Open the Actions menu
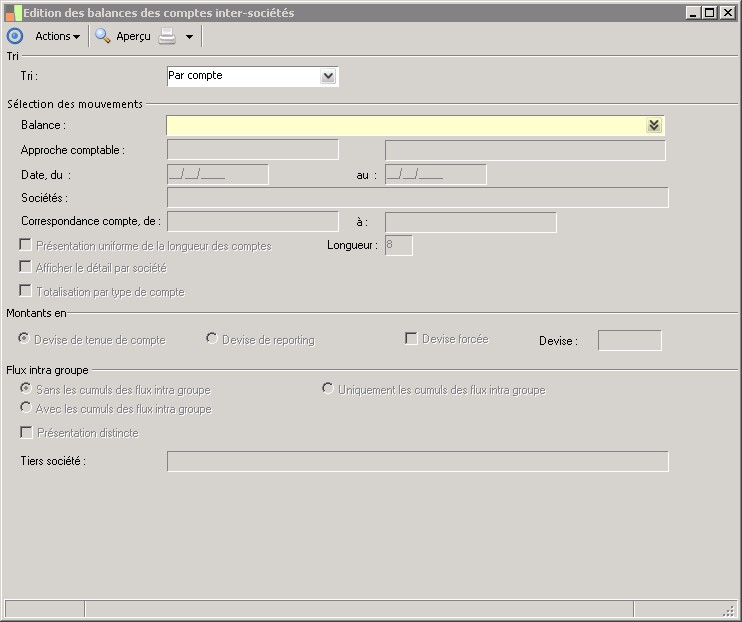 (57, 36)
